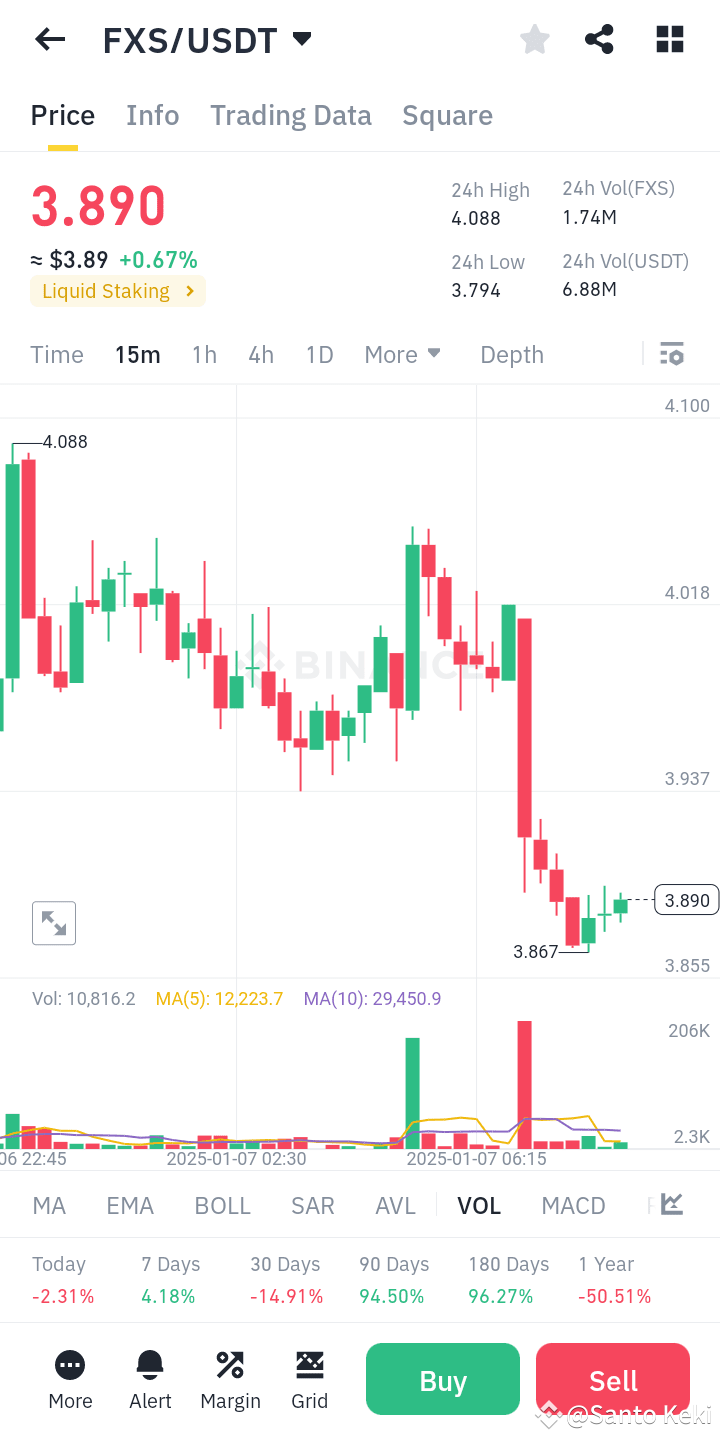Image resolution: width=720 pixels, height=1438 pixels.
Task: Select the 1h timeframe
Action: click(x=204, y=354)
